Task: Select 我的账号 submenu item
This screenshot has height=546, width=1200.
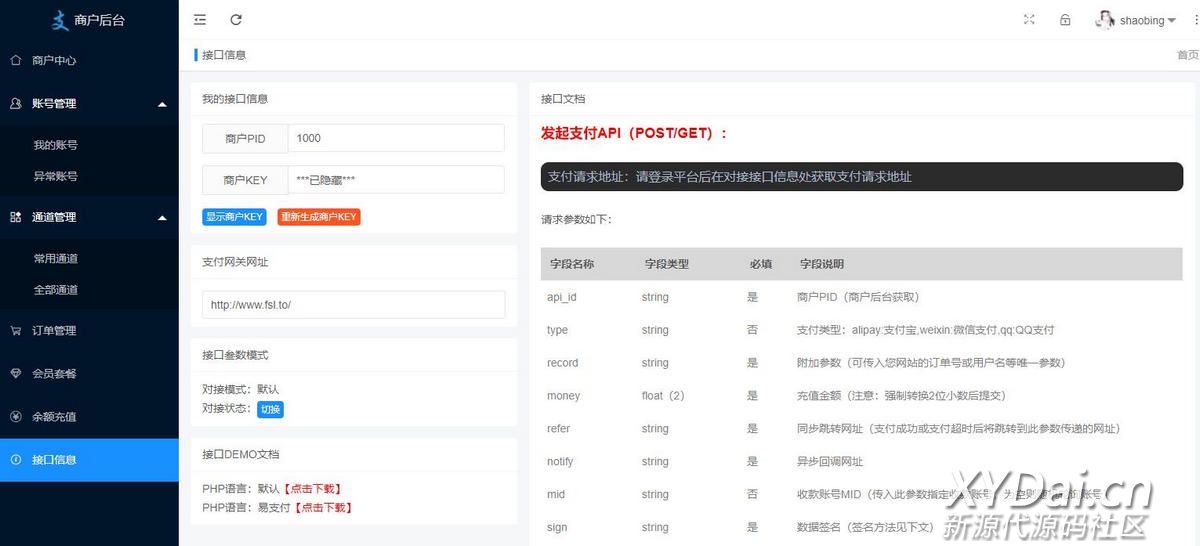Action: (55, 145)
